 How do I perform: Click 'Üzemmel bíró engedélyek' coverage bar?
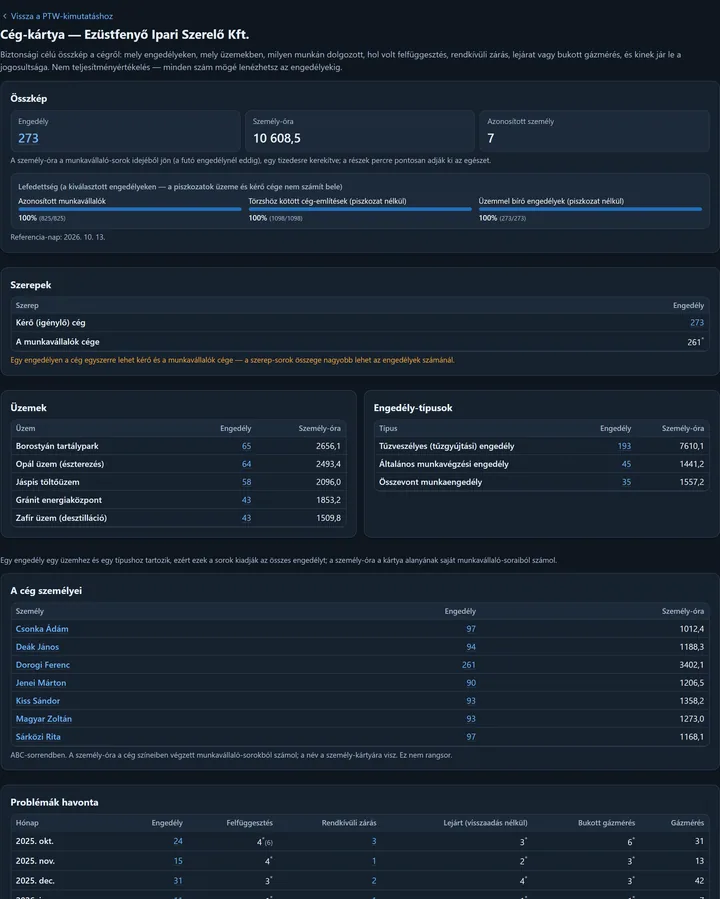[590, 209]
